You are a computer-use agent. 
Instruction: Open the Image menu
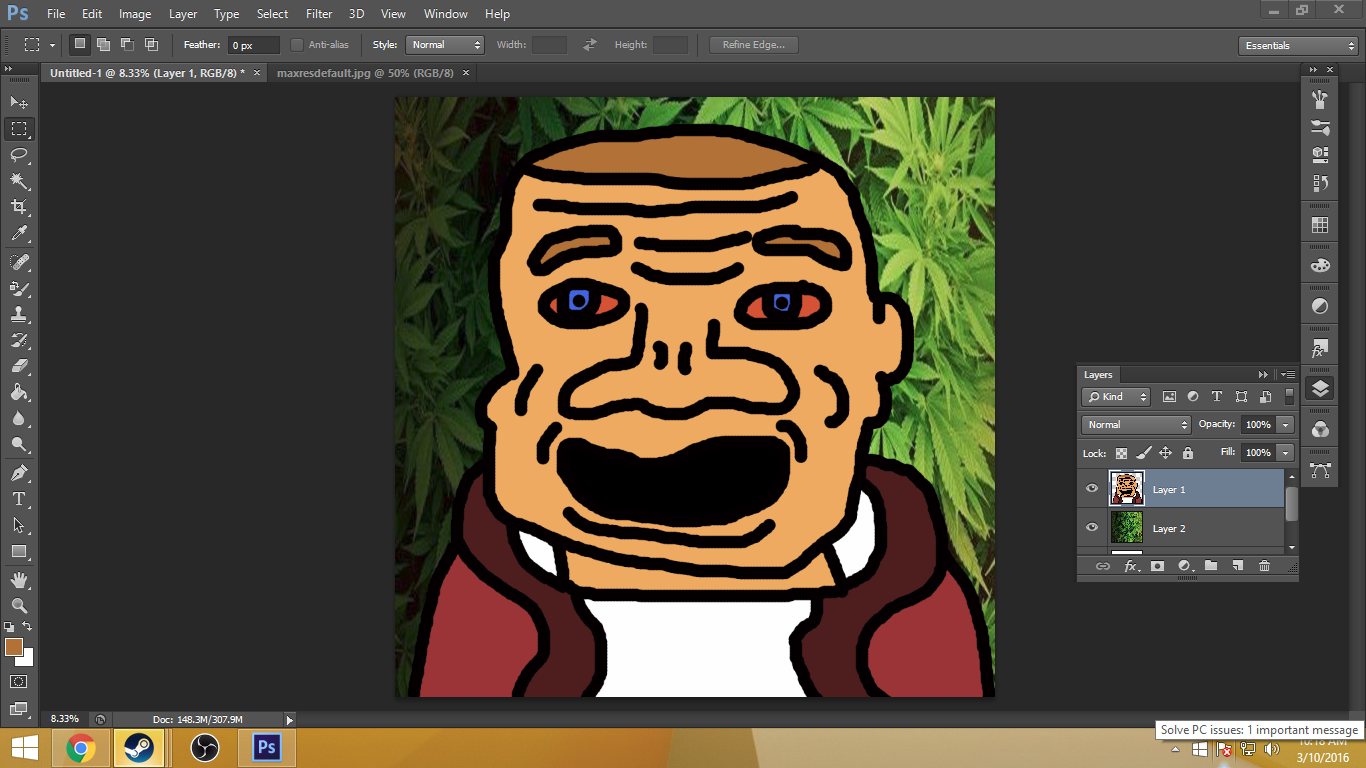tap(135, 14)
